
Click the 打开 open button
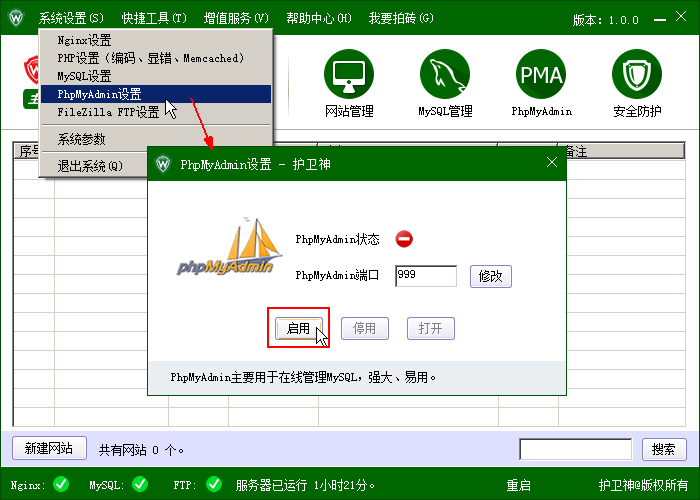431,329
